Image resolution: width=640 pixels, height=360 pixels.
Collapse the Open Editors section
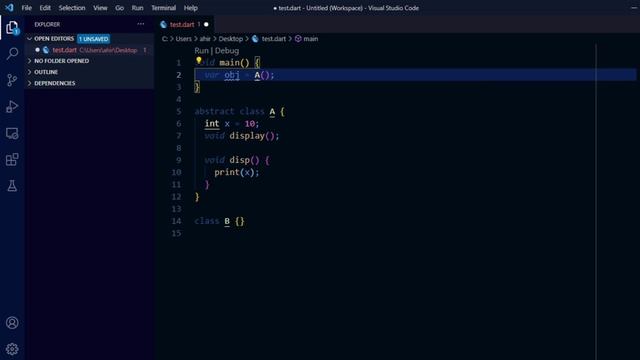click(x=29, y=39)
